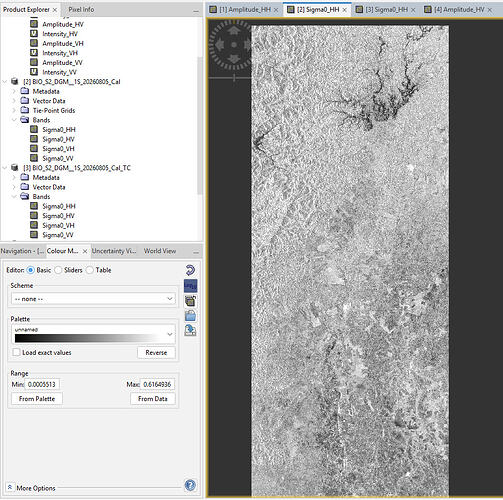Image resolution: width=503 pixels, height=500 pixels.
Task: Pan image up with navigation arrow
Action: 234,30
